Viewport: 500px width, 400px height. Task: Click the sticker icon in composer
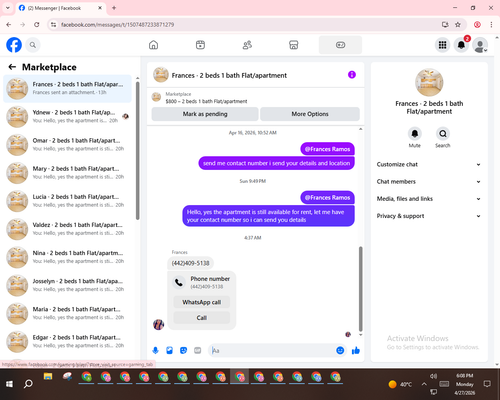pos(183,350)
